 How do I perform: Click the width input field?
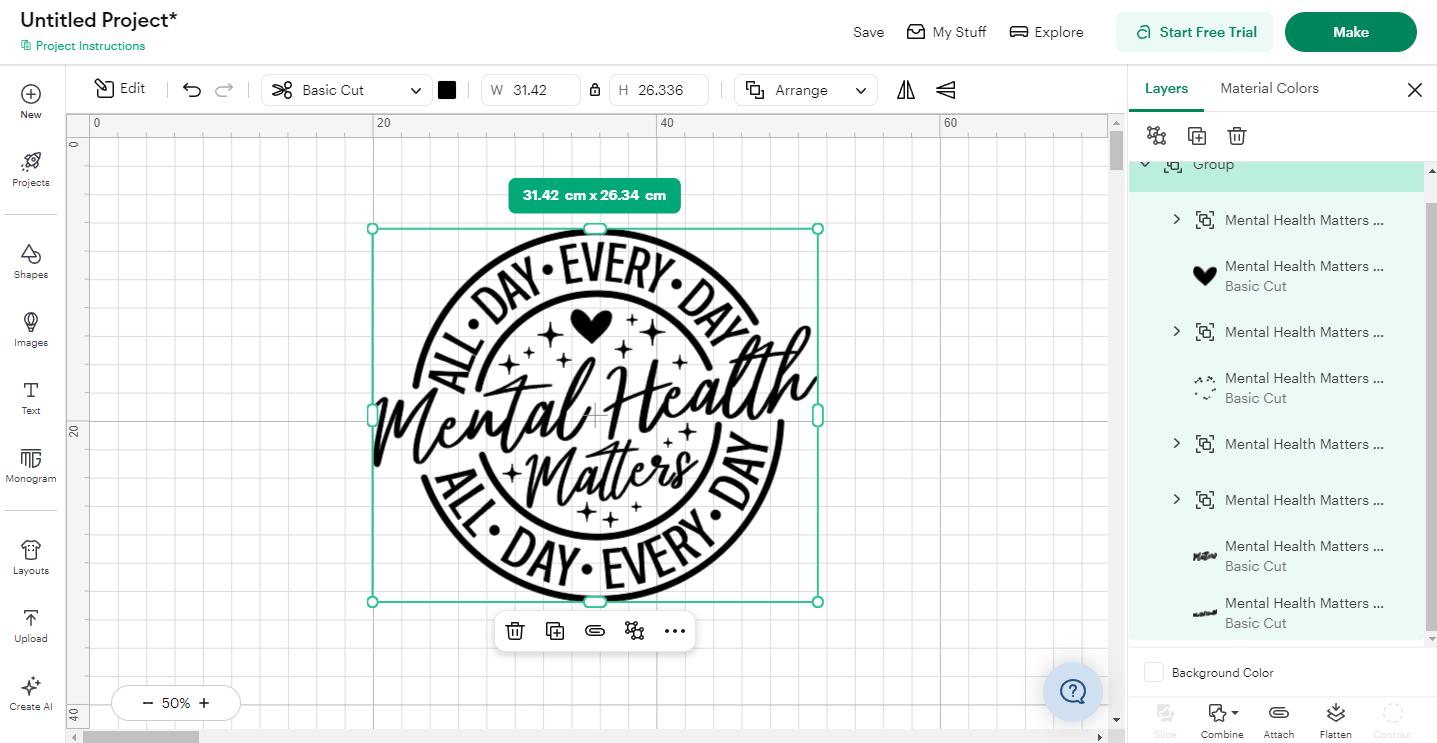click(530, 90)
